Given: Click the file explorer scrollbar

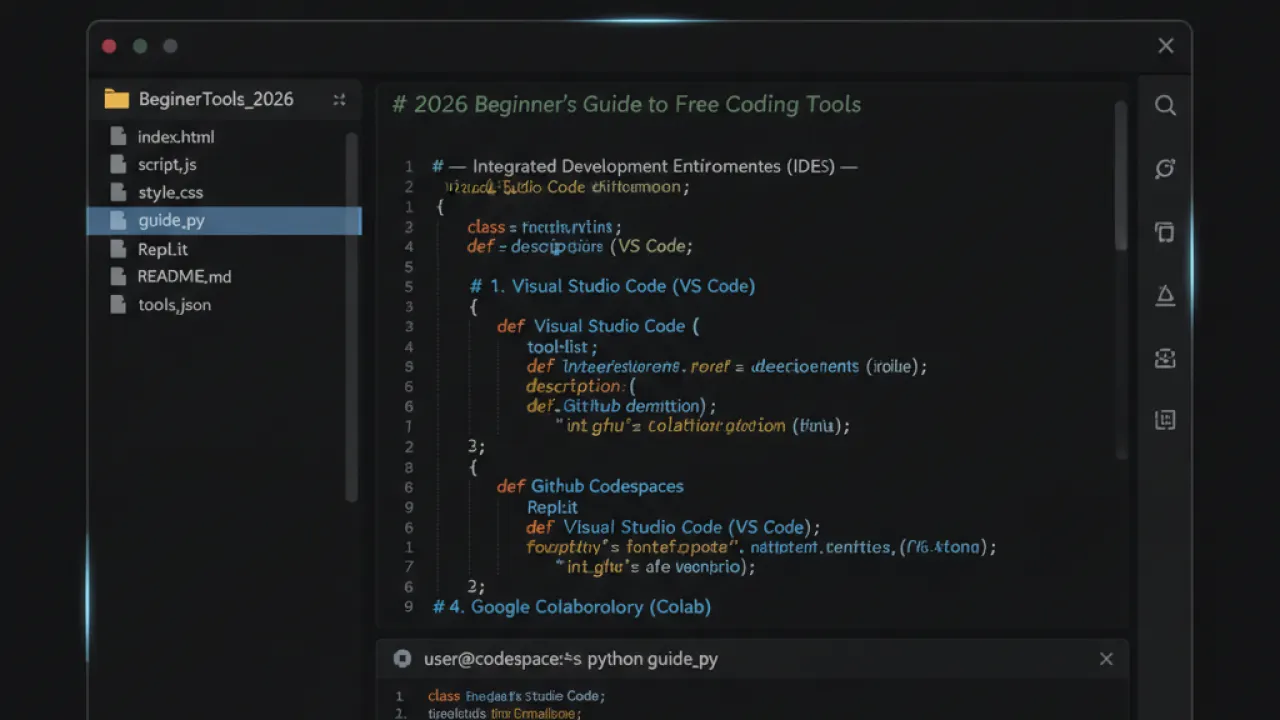Looking at the screenshot, I should (x=351, y=316).
